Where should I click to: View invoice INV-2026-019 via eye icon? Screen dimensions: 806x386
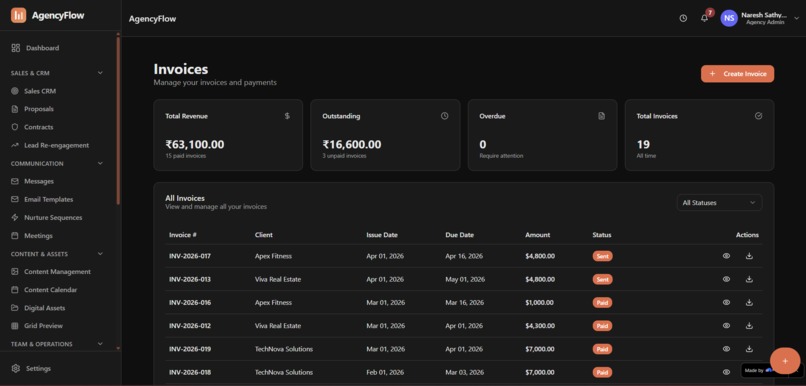[x=726, y=348]
